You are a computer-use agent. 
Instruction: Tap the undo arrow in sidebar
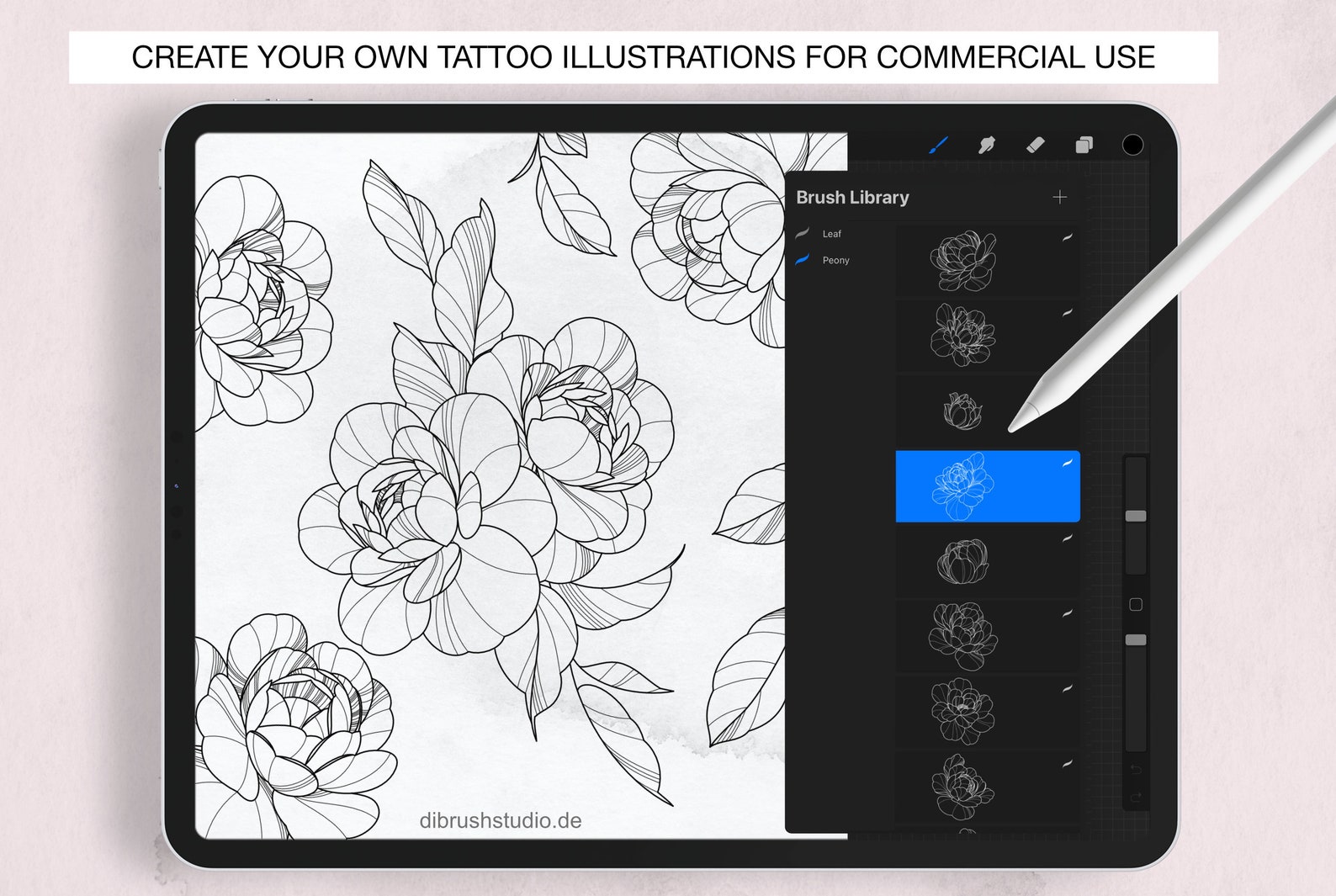pyautogui.click(x=1136, y=769)
